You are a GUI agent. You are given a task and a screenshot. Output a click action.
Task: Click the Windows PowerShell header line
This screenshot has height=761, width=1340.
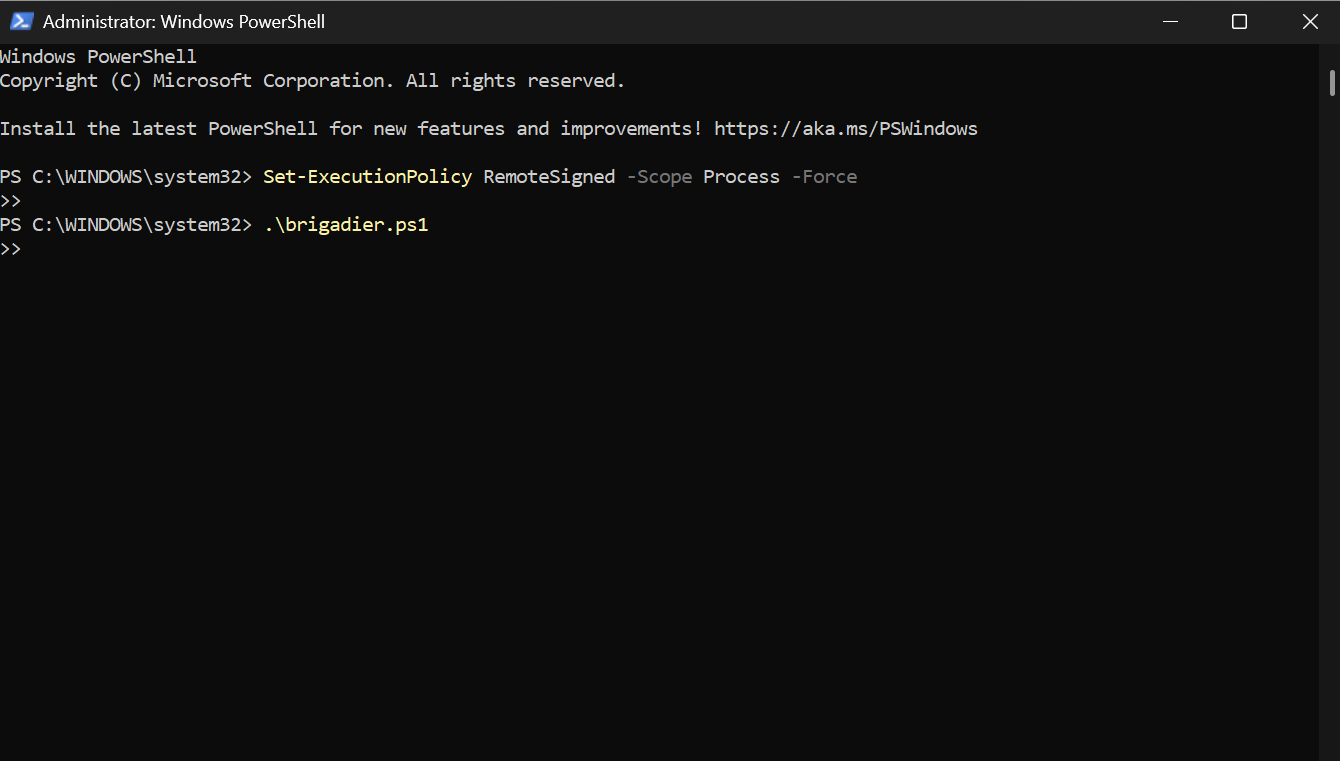(x=98, y=56)
